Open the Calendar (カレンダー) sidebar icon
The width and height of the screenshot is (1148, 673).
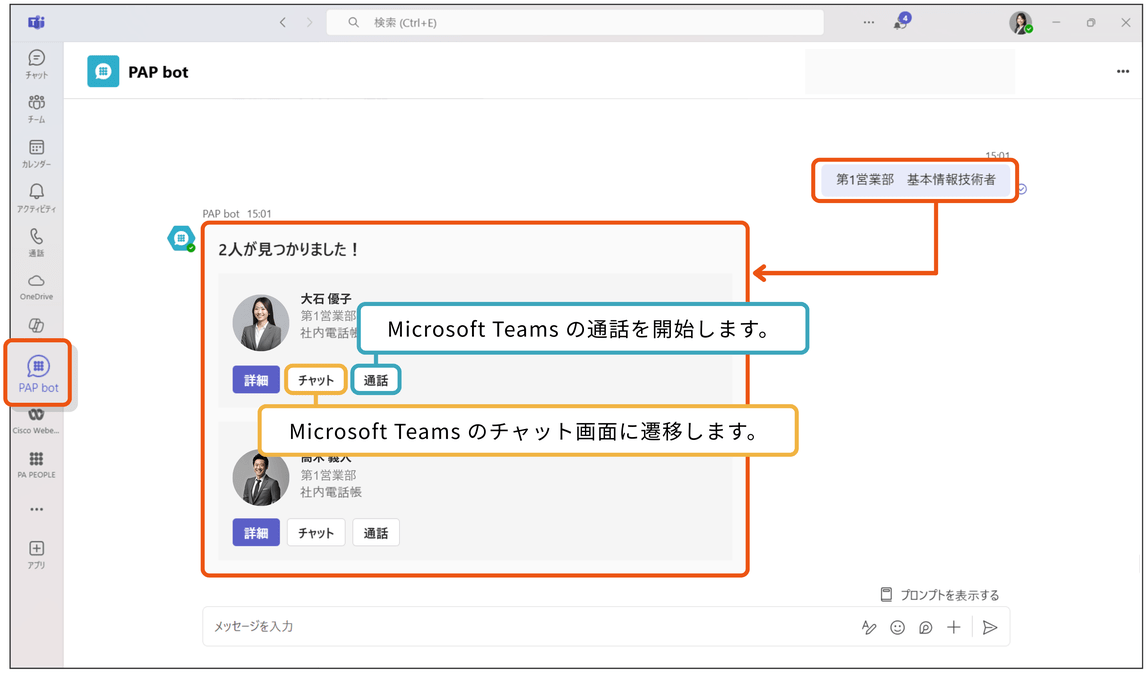pos(37,153)
